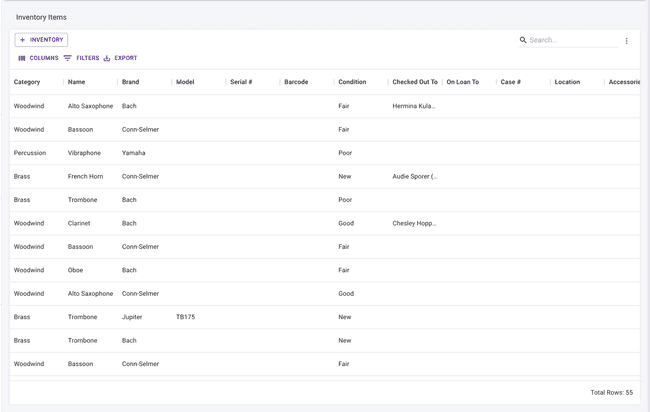Click the search magnifier icon
The image size is (650, 412).
(523, 40)
